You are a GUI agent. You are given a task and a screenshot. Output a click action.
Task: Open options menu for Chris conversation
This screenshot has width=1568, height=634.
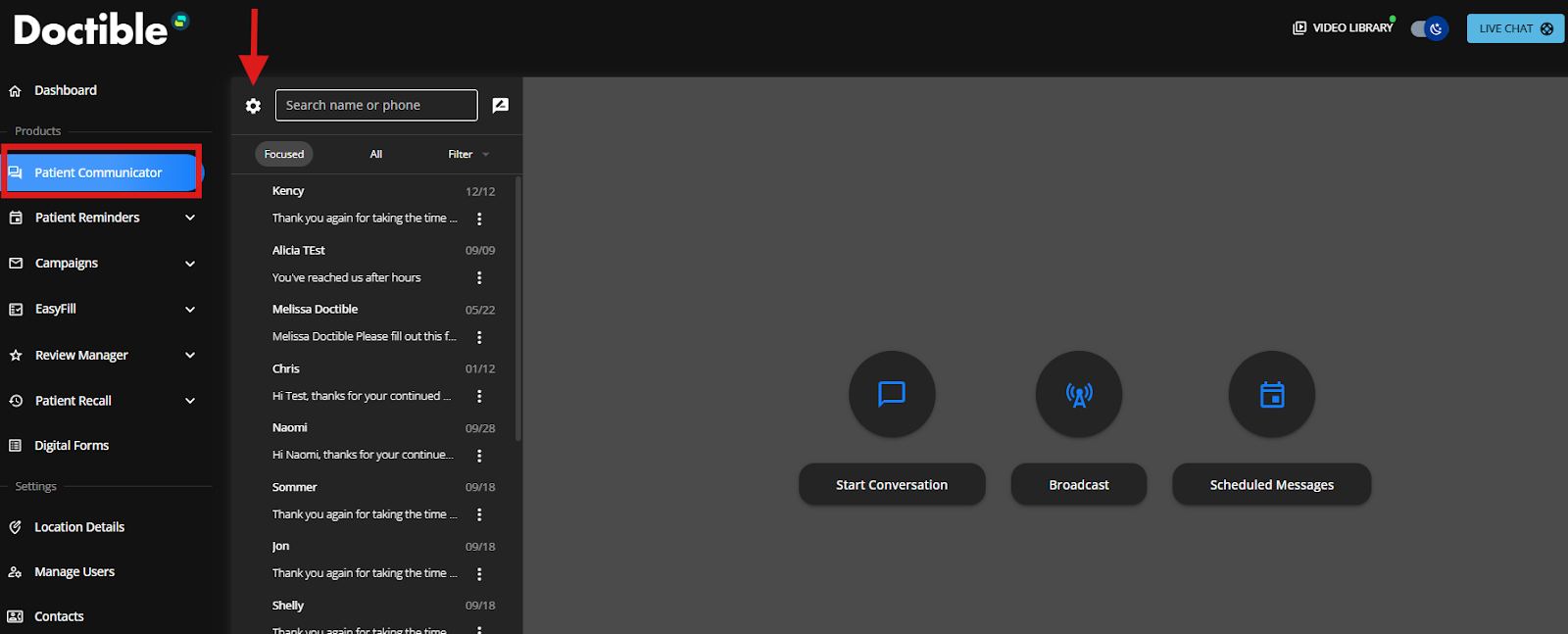[479, 397]
